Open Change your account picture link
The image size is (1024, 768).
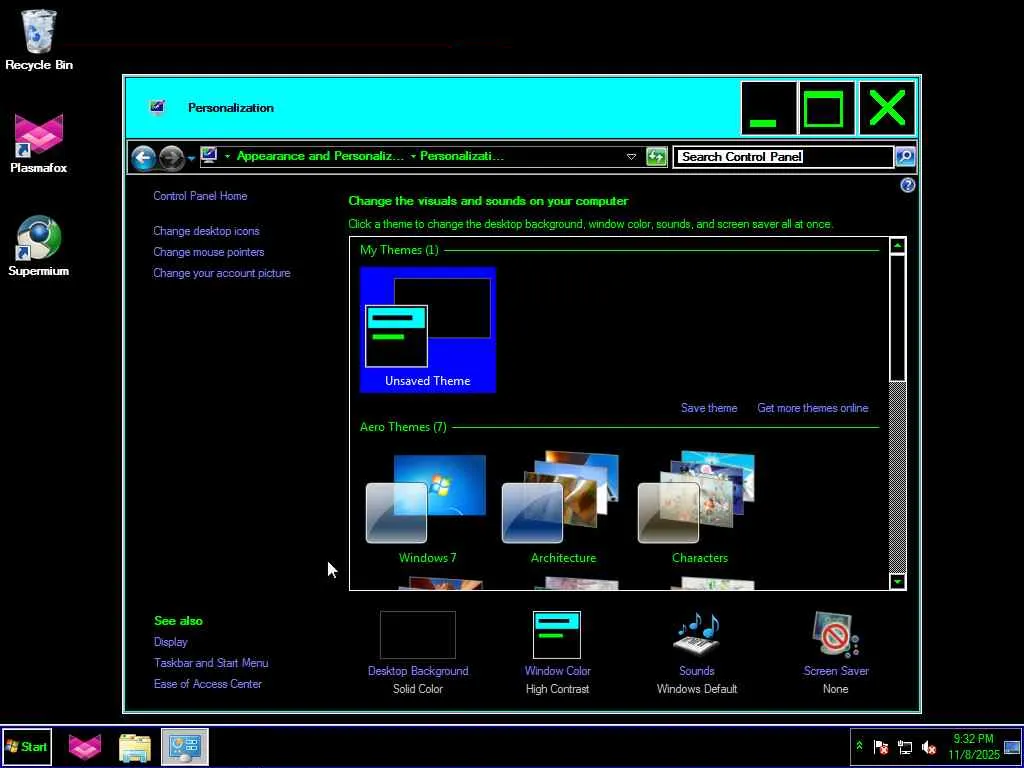click(x=221, y=273)
